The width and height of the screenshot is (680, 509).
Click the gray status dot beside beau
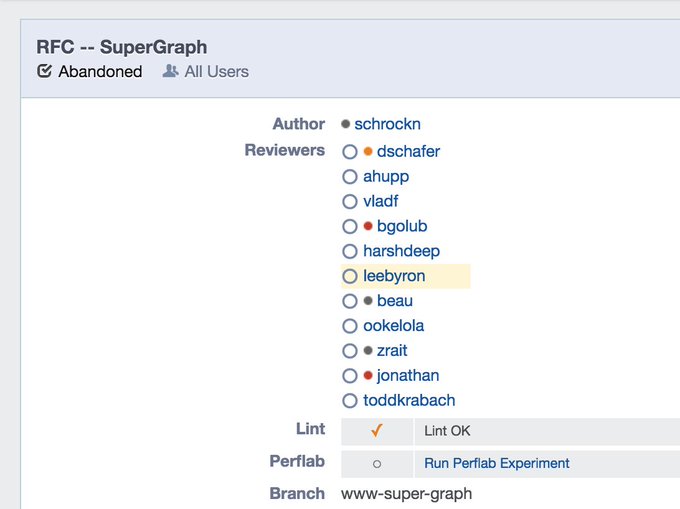click(x=368, y=300)
